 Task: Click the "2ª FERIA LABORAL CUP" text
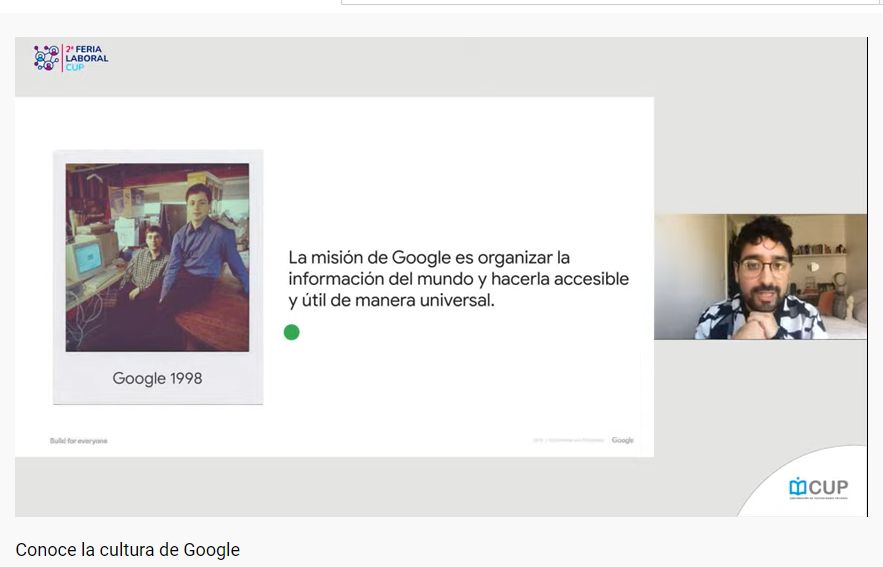(86, 57)
